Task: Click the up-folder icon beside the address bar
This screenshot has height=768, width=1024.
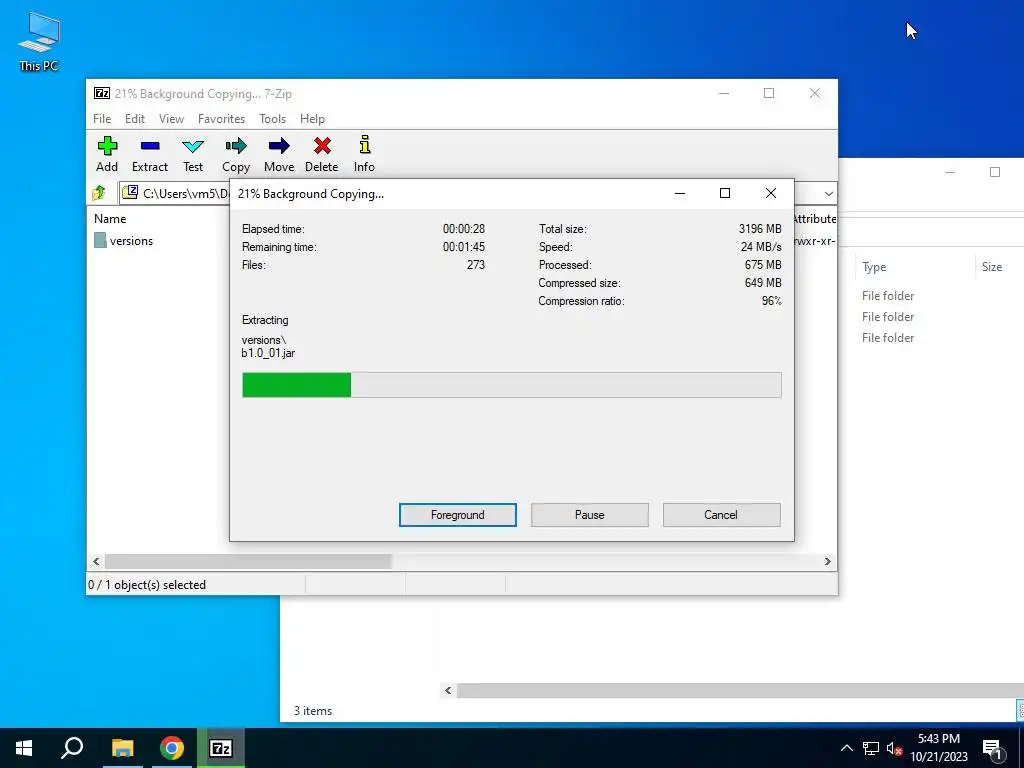Action: pos(99,193)
